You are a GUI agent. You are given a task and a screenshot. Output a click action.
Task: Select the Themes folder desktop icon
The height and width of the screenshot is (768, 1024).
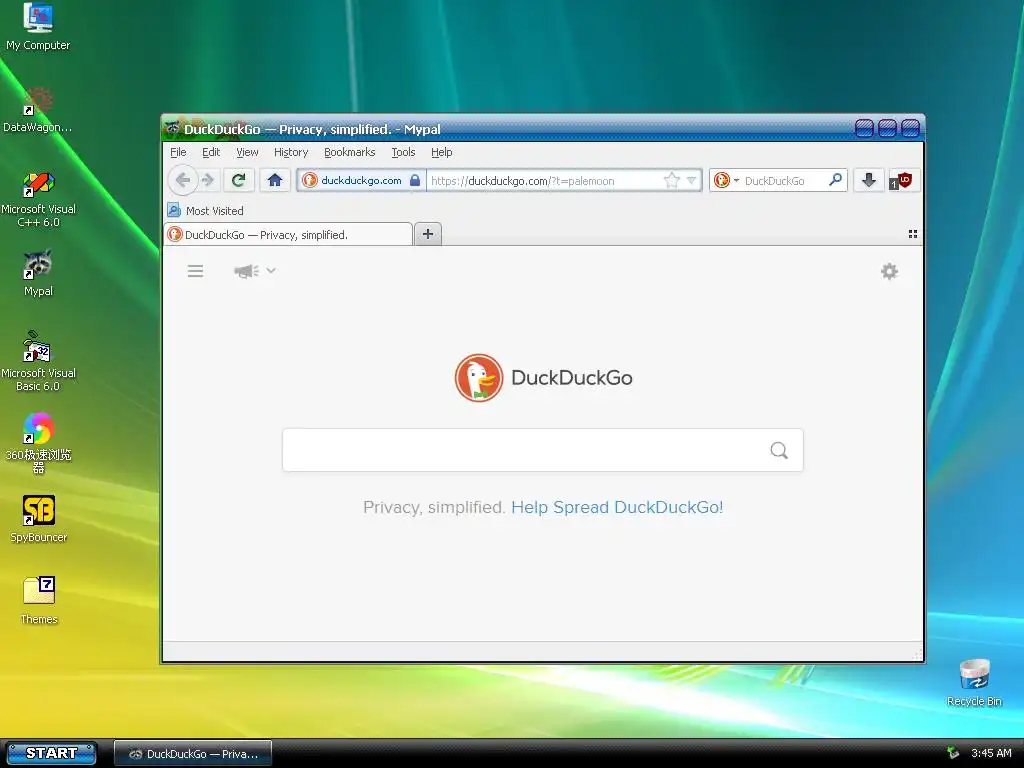coord(39,600)
